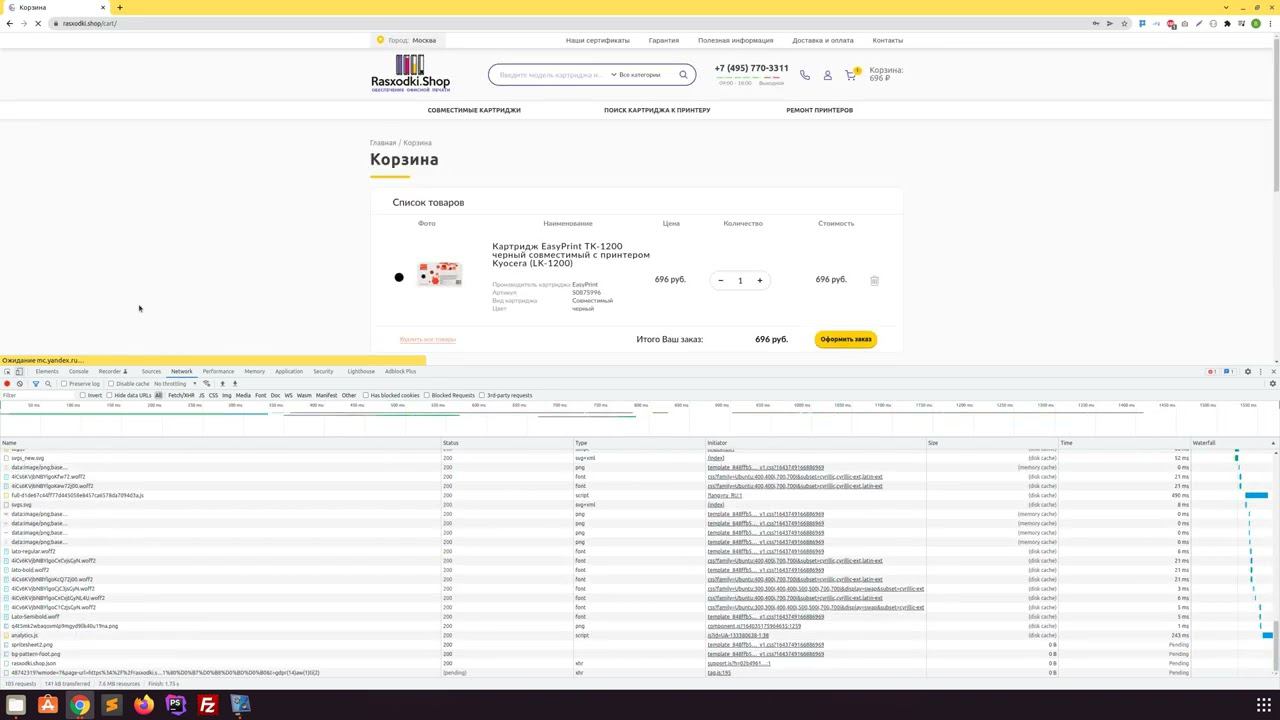Click the DevTools inspect element picker icon
Screen dimensions: 1280x720
click(x=7, y=372)
